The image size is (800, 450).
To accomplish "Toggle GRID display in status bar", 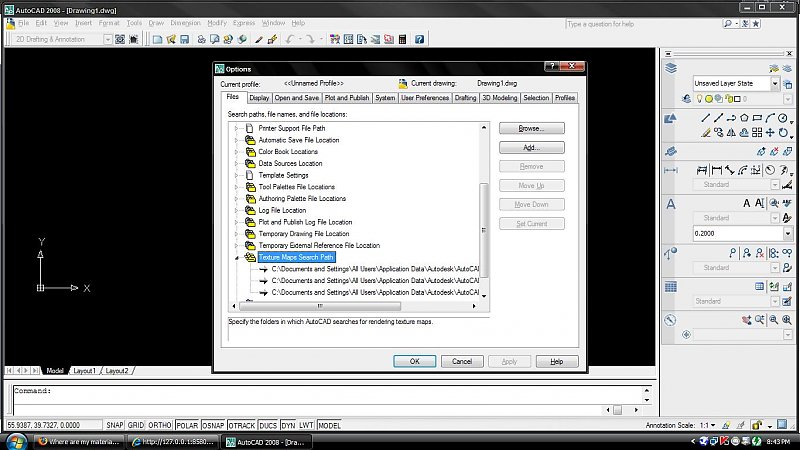I will click(x=136, y=425).
